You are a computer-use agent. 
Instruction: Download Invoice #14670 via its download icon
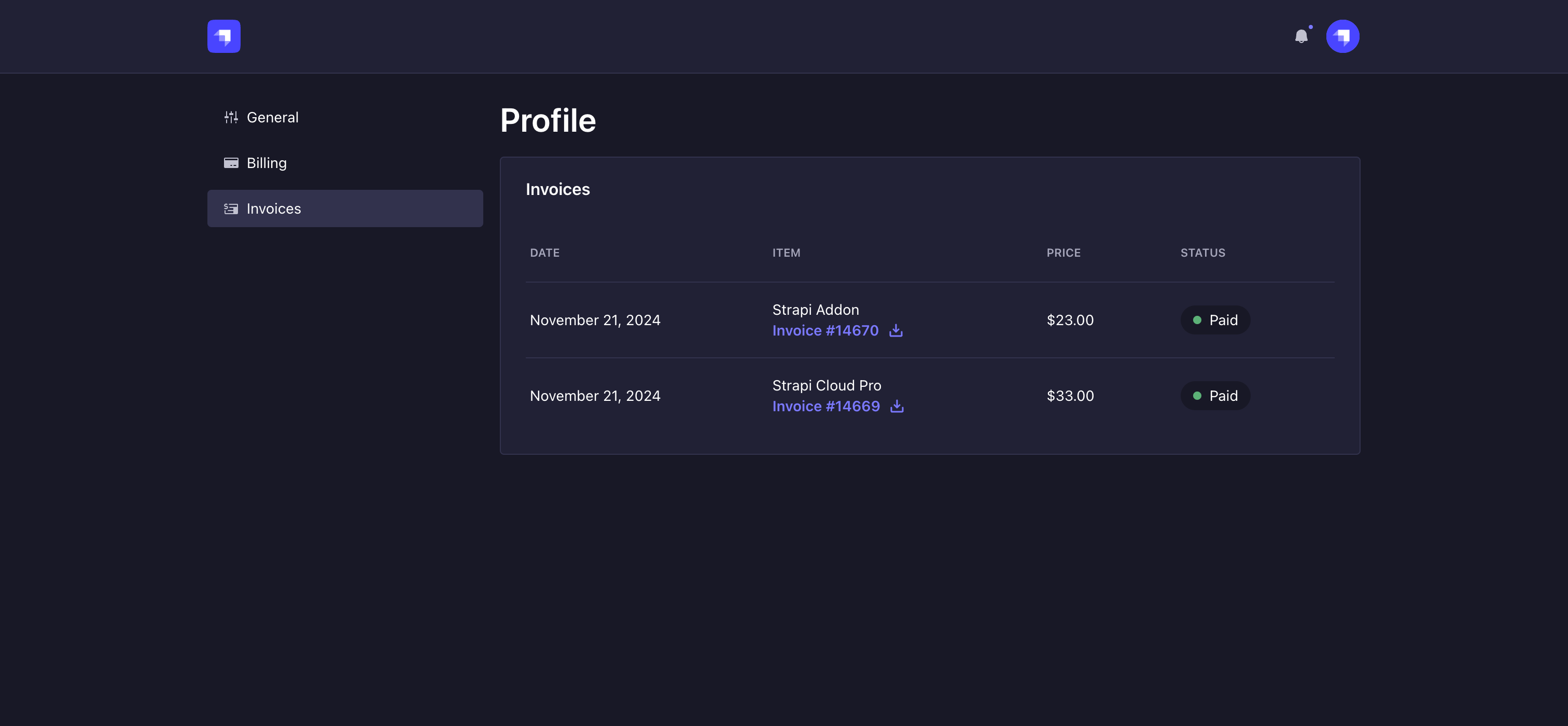896,330
